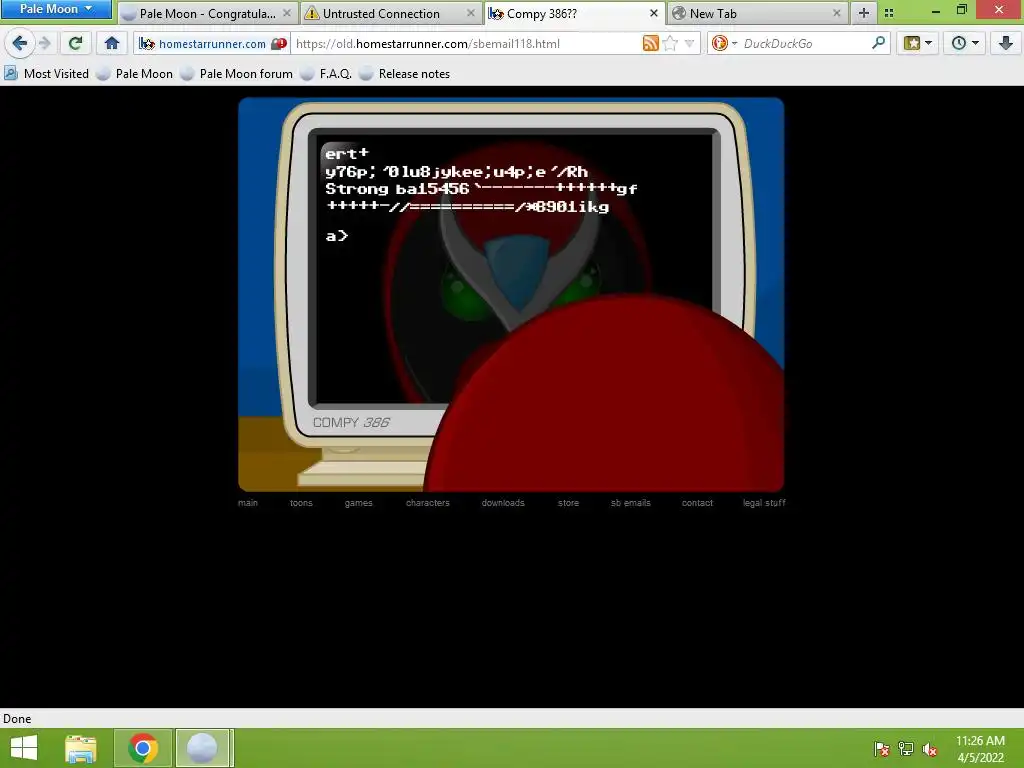Image resolution: width=1024 pixels, height=768 pixels.
Task: Open the DuckDuckGo search engine selector
Action: (724, 44)
